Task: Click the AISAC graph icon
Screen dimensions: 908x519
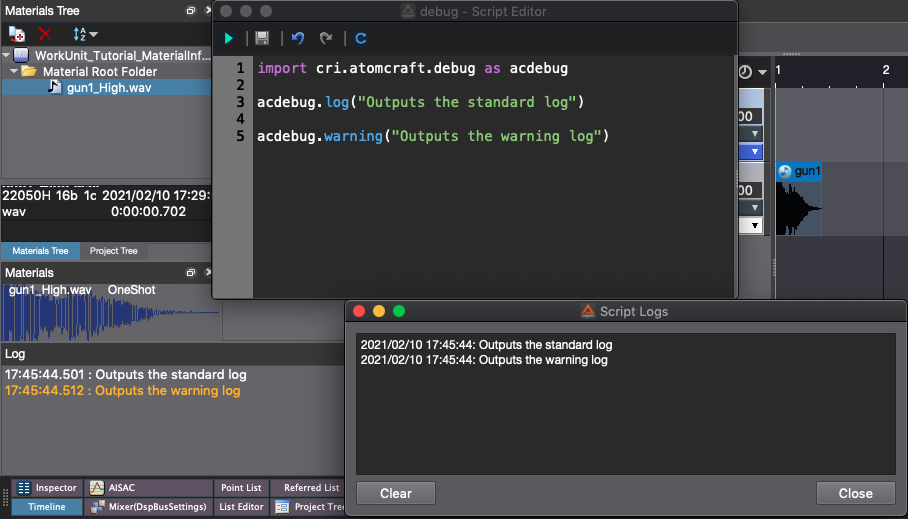Action: [x=97, y=488]
